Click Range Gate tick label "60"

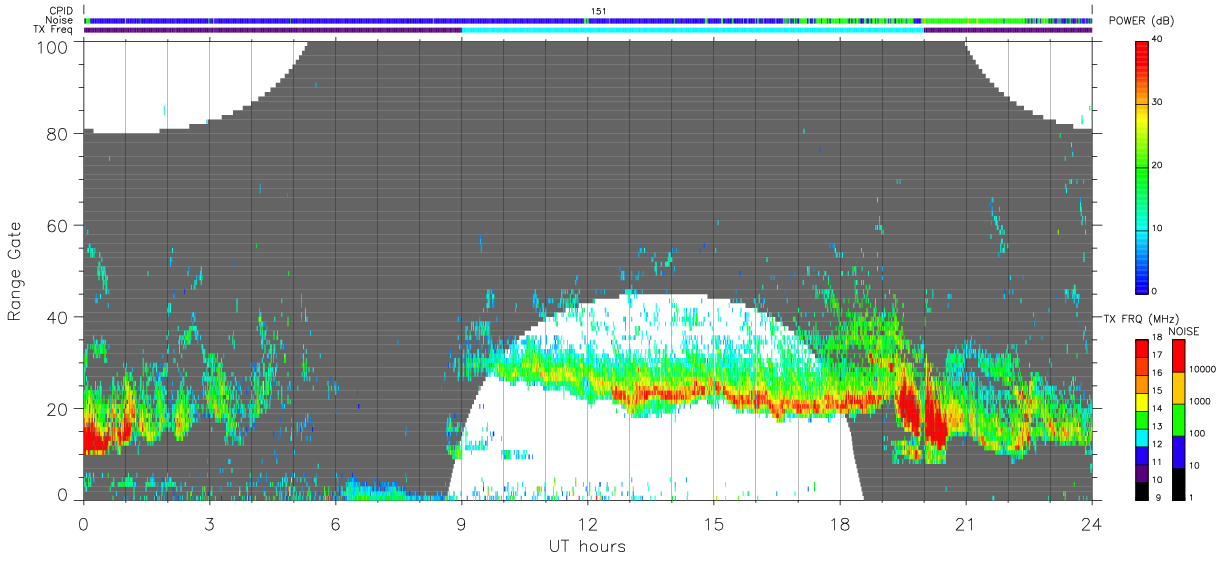[x=60, y=226]
